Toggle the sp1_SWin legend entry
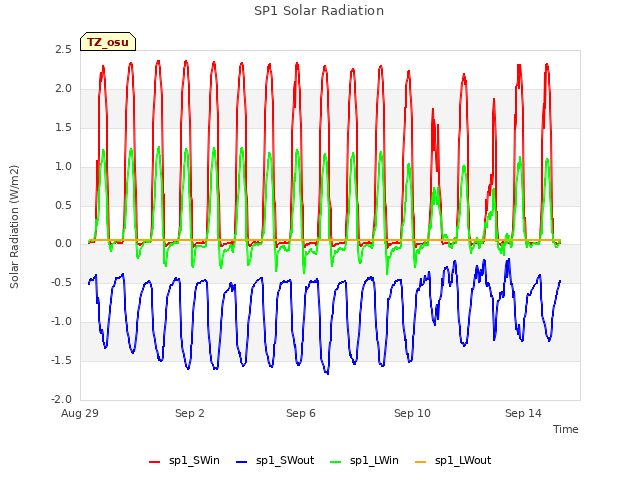This screenshot has width=640, height=480. pyautogui.click(x=184, y=461)
